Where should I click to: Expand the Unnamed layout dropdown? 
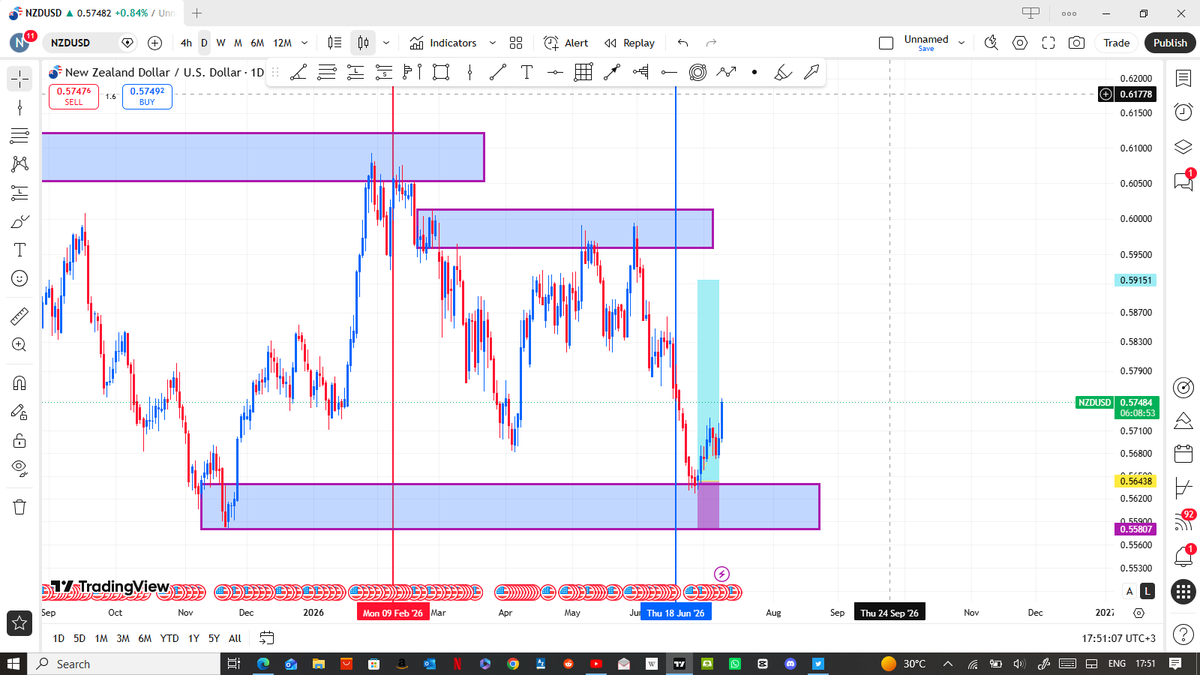point(962,43)
